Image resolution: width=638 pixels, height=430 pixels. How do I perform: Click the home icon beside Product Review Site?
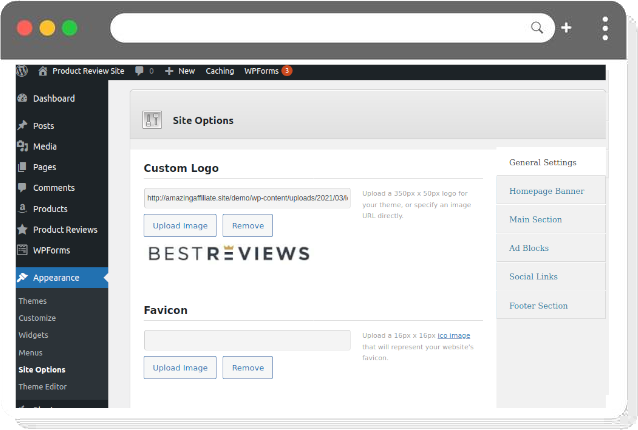(x=42, y=71)
